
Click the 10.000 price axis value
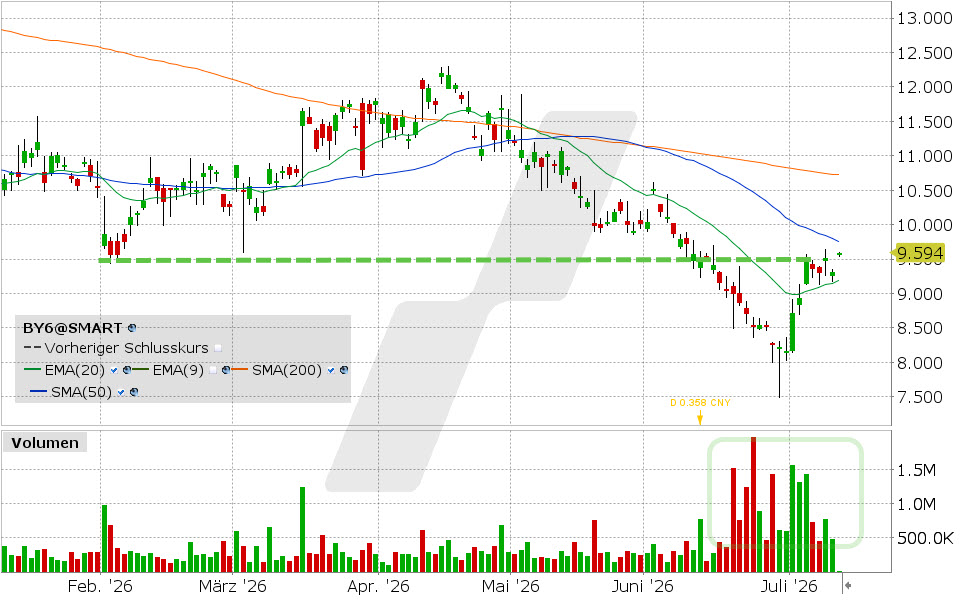924,225
